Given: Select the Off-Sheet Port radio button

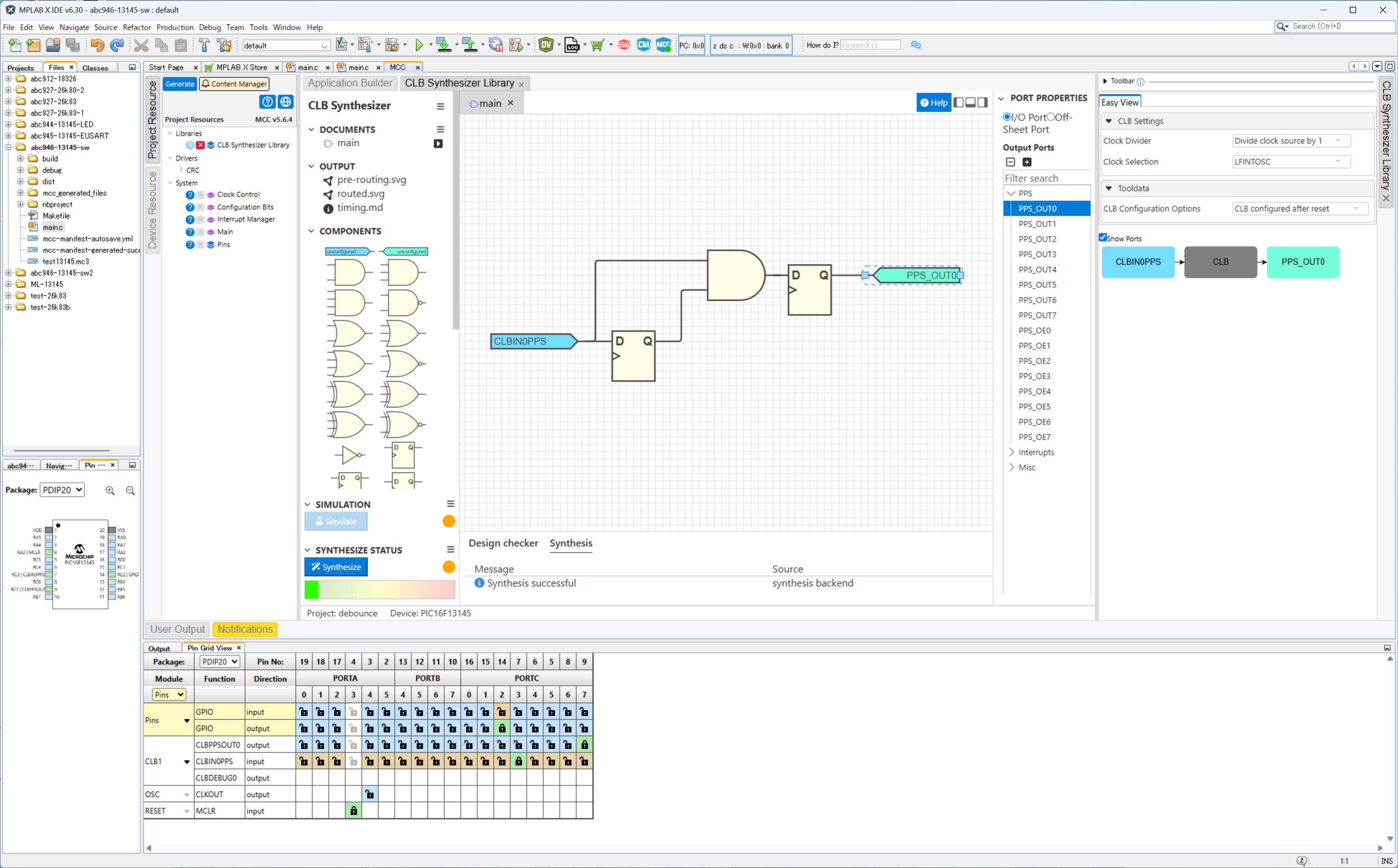Looking at the screenshot, I should point(1050,117).
